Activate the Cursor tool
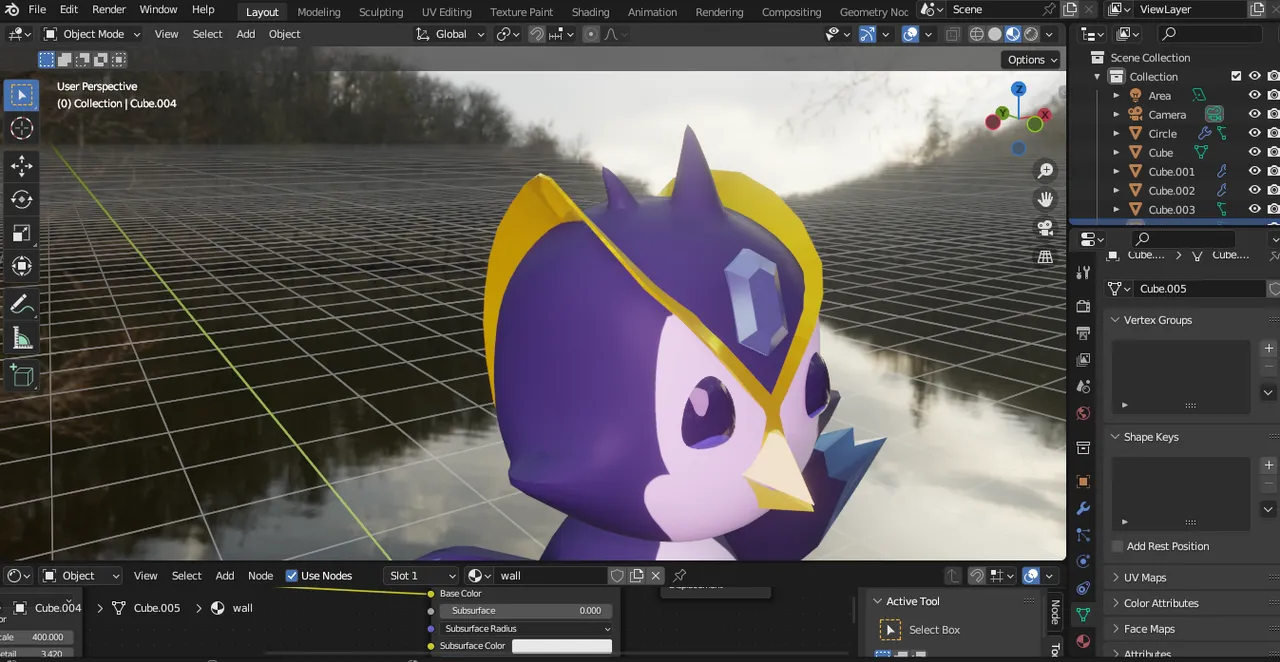The image size is (1280, 662). pos(21,128)
